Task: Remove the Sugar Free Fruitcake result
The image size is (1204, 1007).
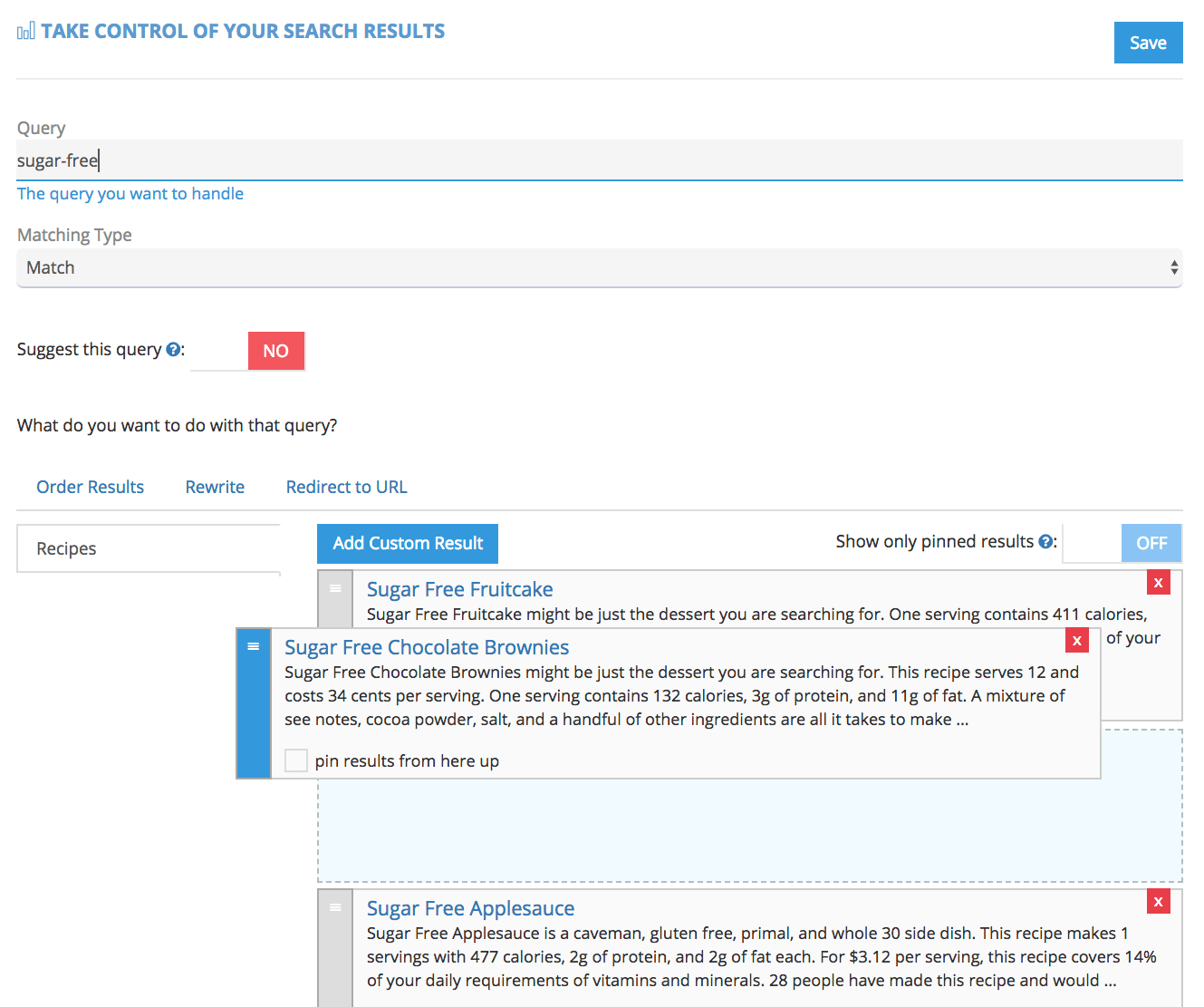Action: (x=1158, y=582)
